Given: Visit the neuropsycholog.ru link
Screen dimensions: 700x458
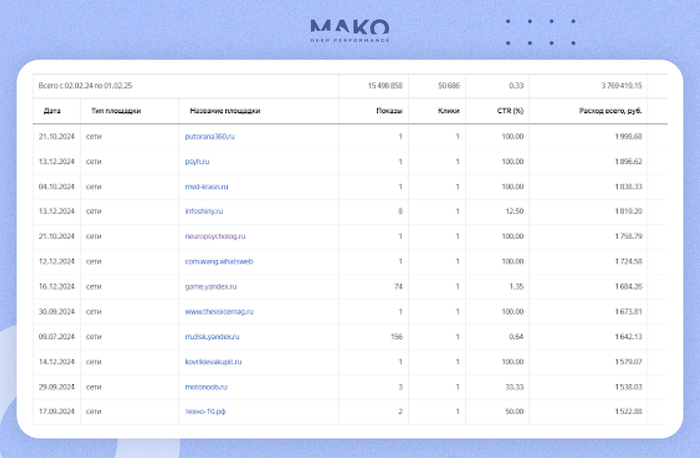Looking at the screenshot, I should coord(216,236).
